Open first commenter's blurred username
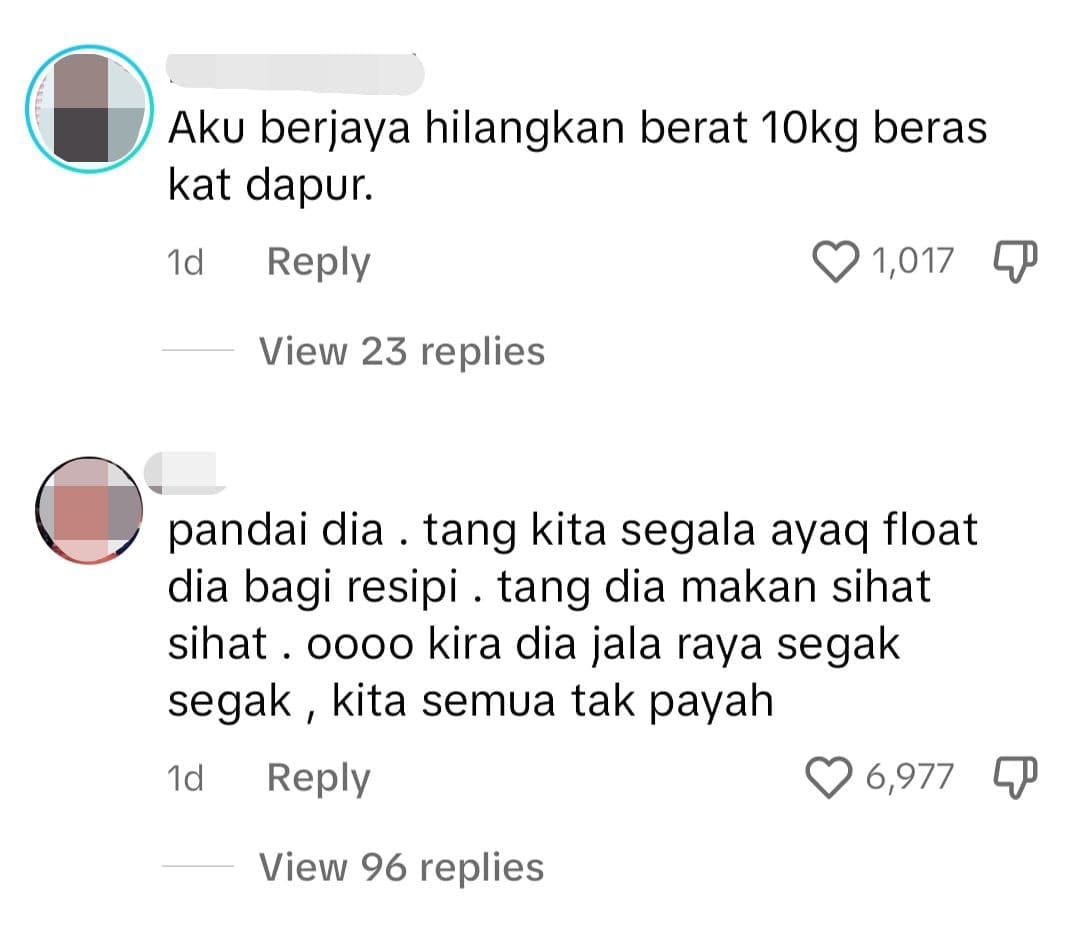This screenshot has width=1080, height=932. coord(295,73)
